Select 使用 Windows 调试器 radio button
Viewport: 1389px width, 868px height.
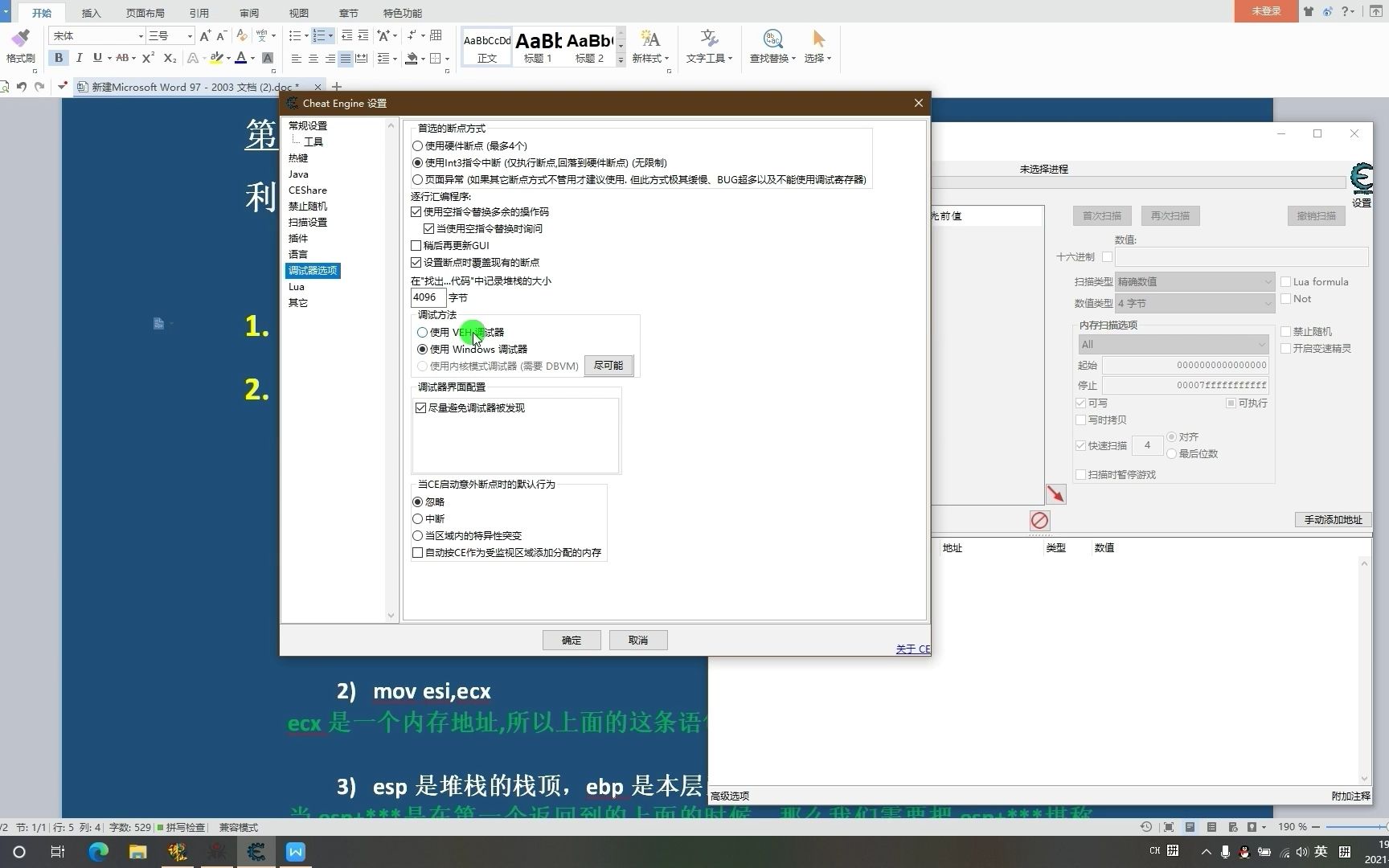click(422, 349)
